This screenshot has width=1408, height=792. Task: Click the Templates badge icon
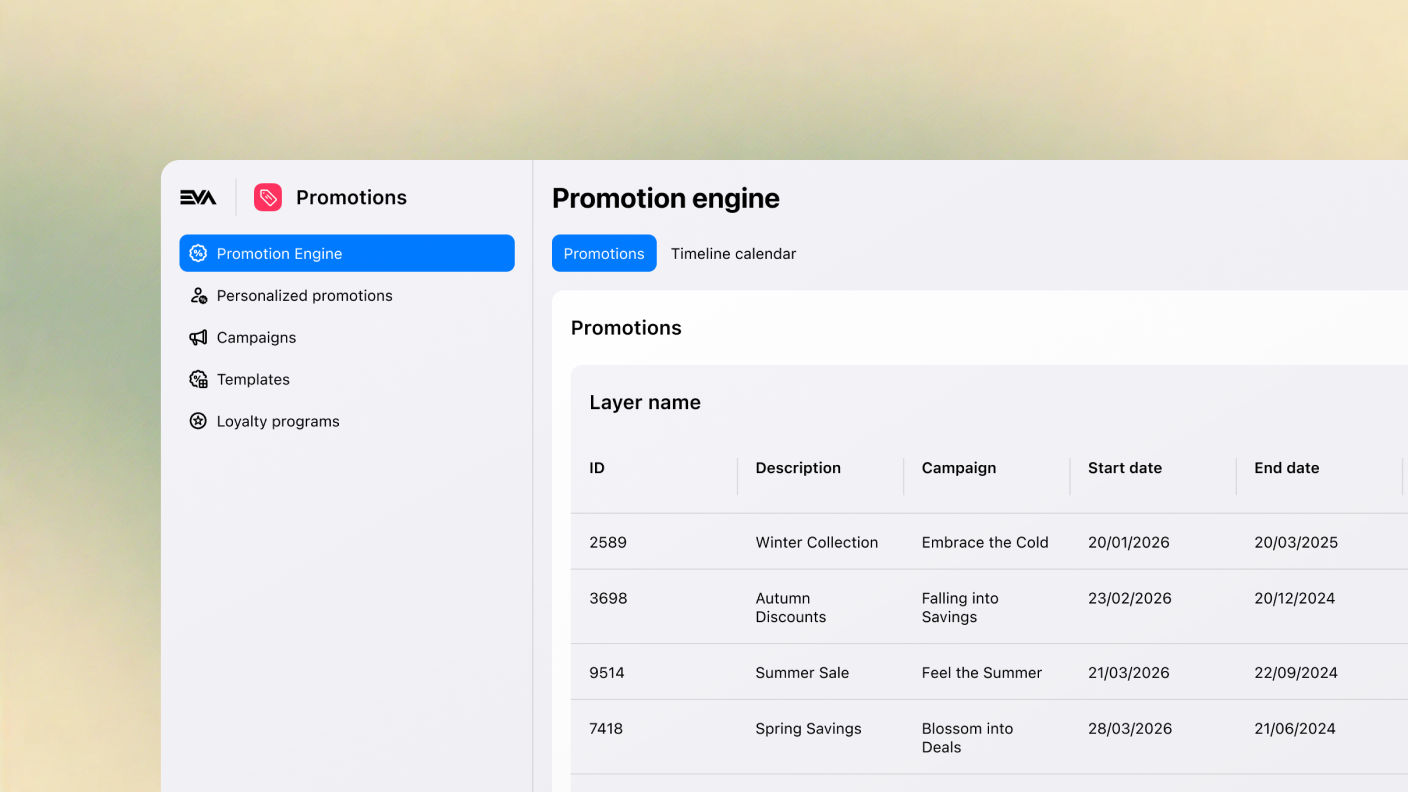point(198,379)
